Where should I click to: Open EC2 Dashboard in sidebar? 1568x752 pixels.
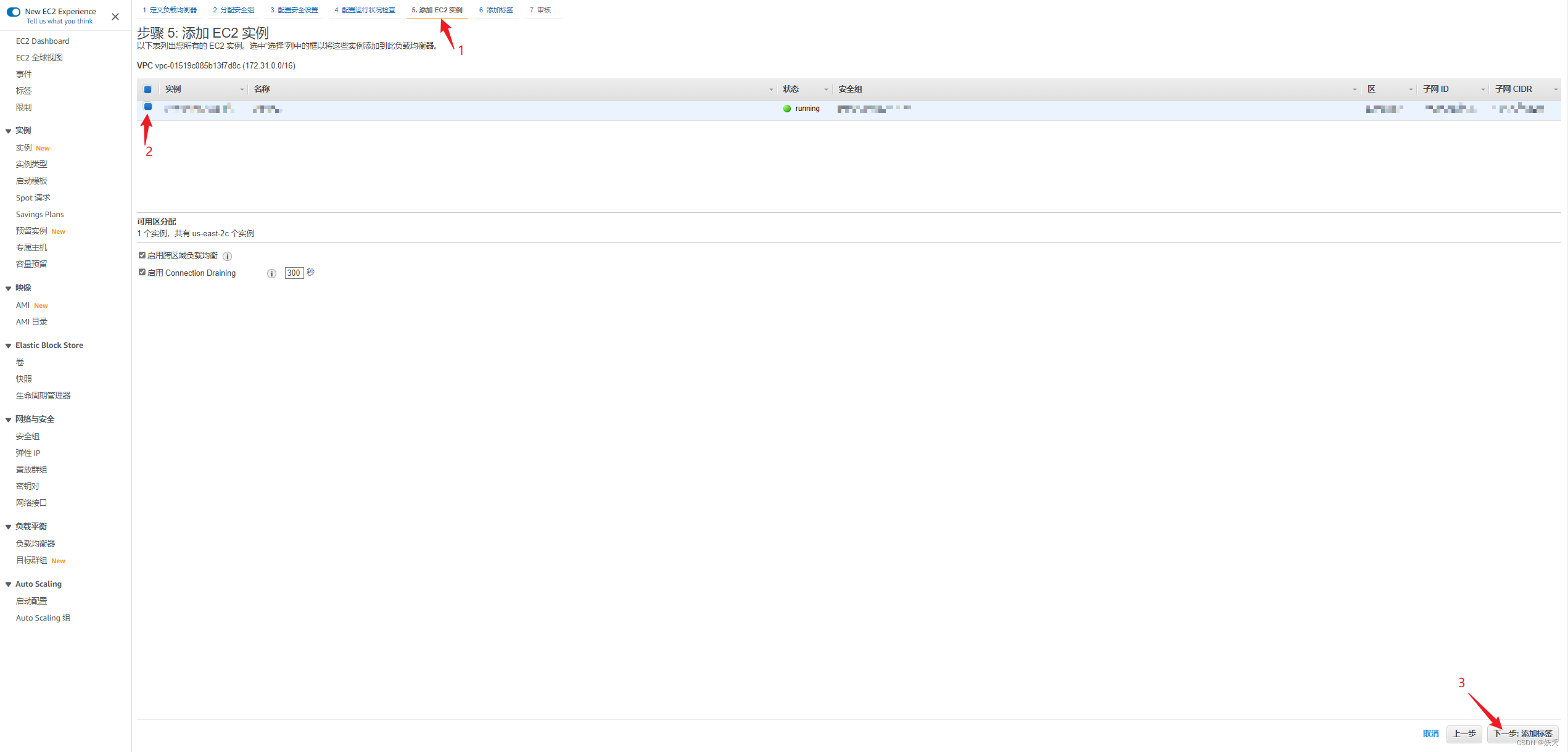pos(43,41)
